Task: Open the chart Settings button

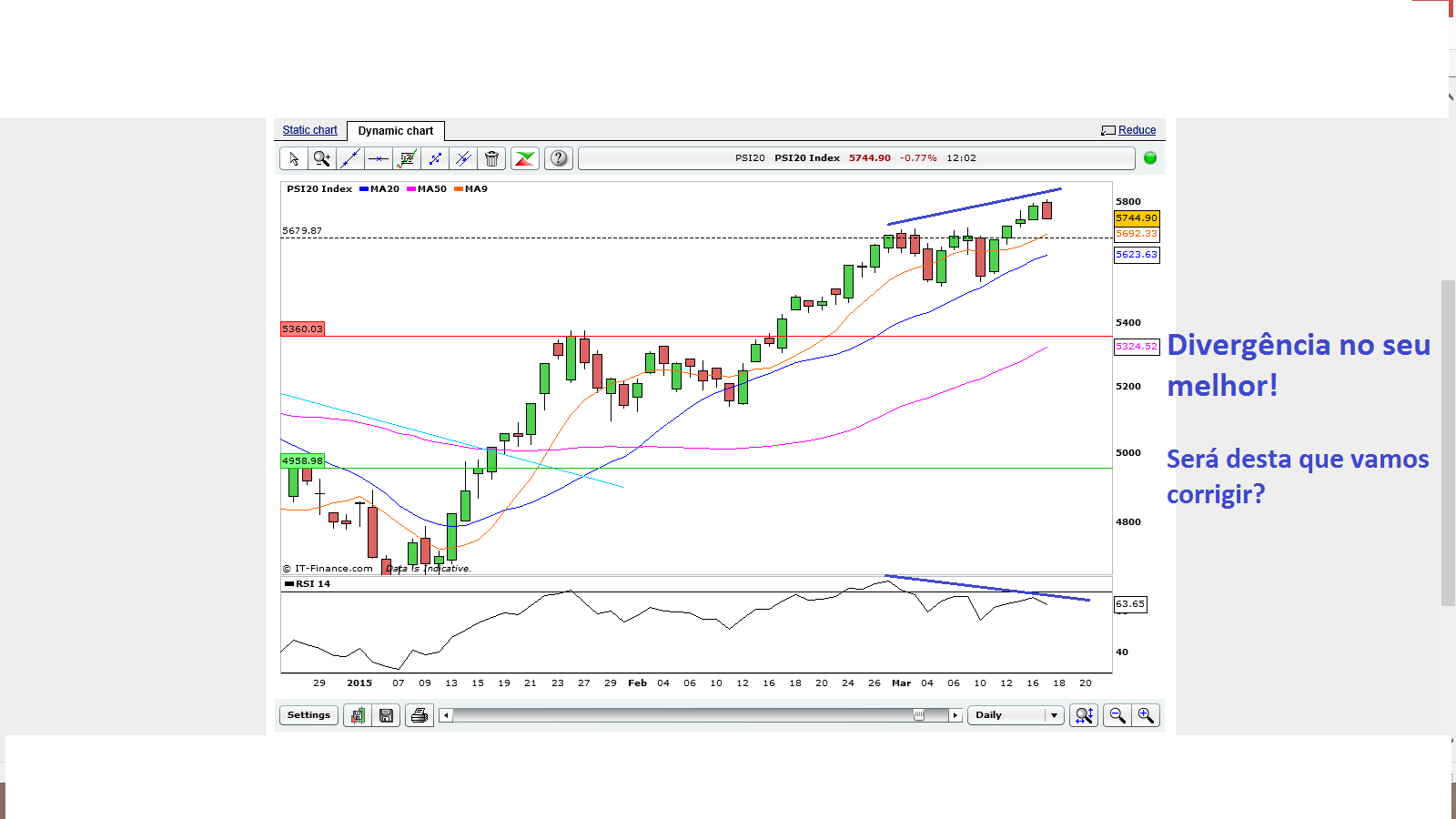Action: click(308, 715)
